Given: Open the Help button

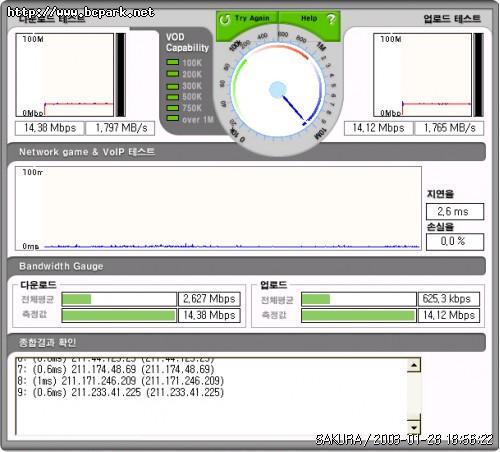Looking at the screenshot, I should (309, 19).
